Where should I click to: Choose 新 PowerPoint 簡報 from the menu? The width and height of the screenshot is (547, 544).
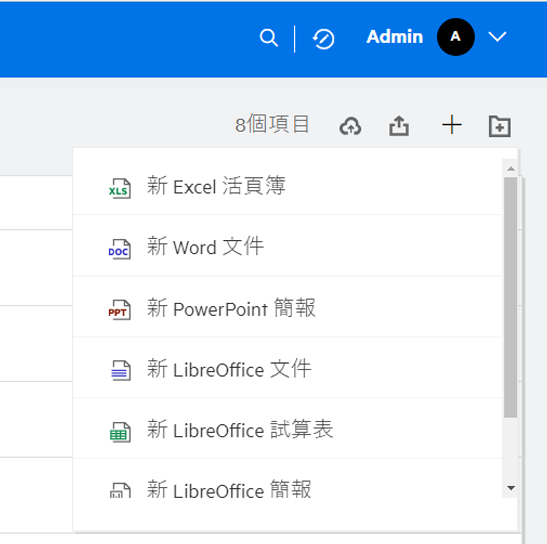click(287, 307)
